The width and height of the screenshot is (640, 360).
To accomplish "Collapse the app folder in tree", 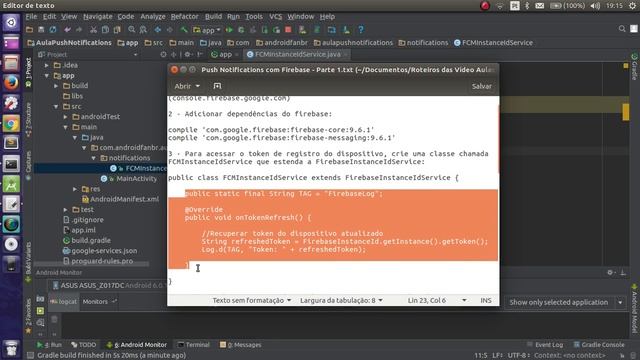I will 47,76.
